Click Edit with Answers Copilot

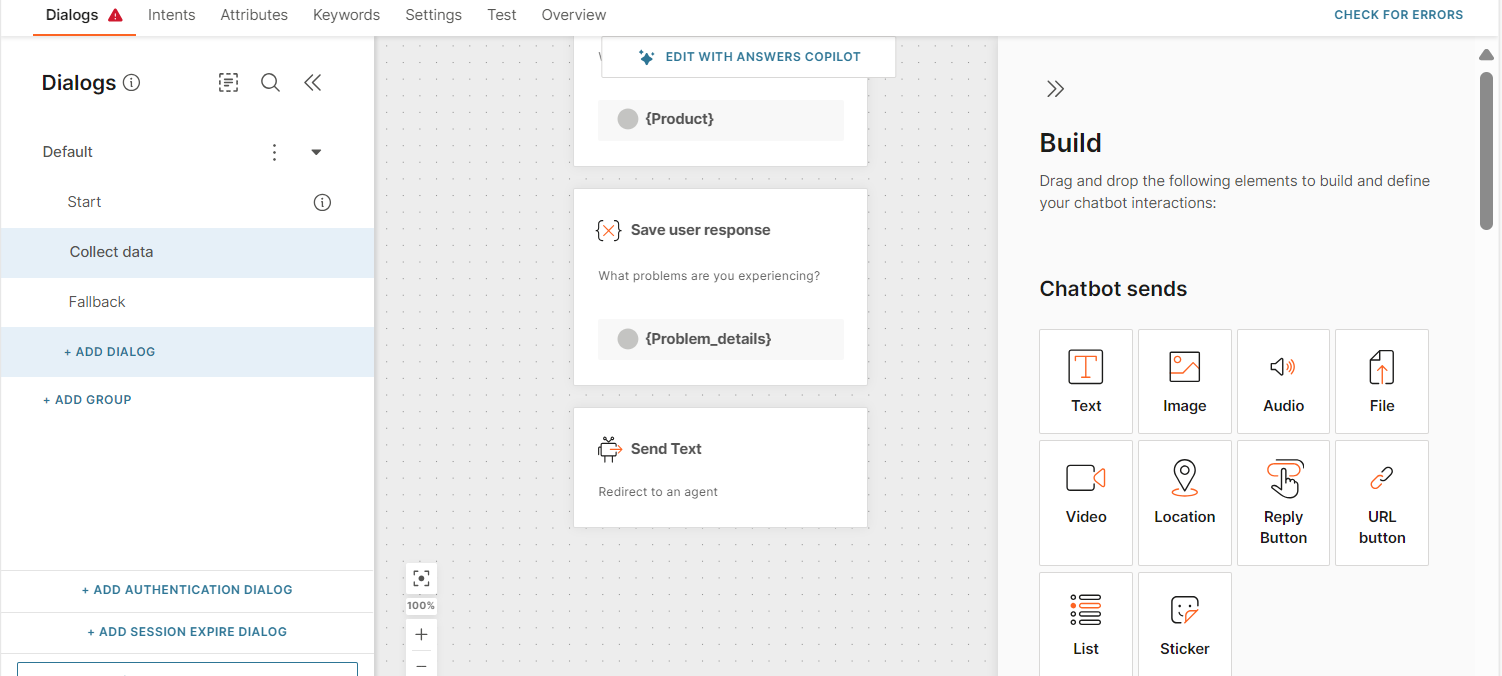748,57
